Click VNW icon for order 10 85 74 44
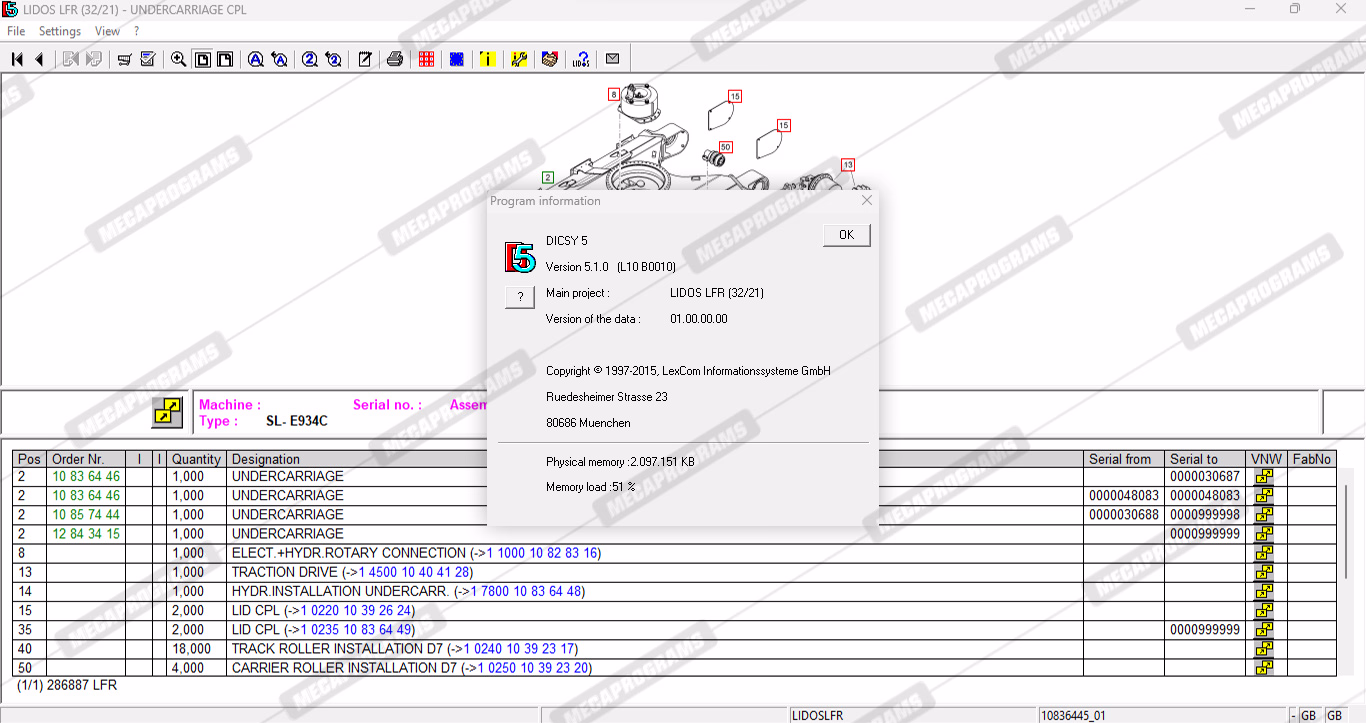Screen dimensions: 1366x723 click(x=1264, y=515)
